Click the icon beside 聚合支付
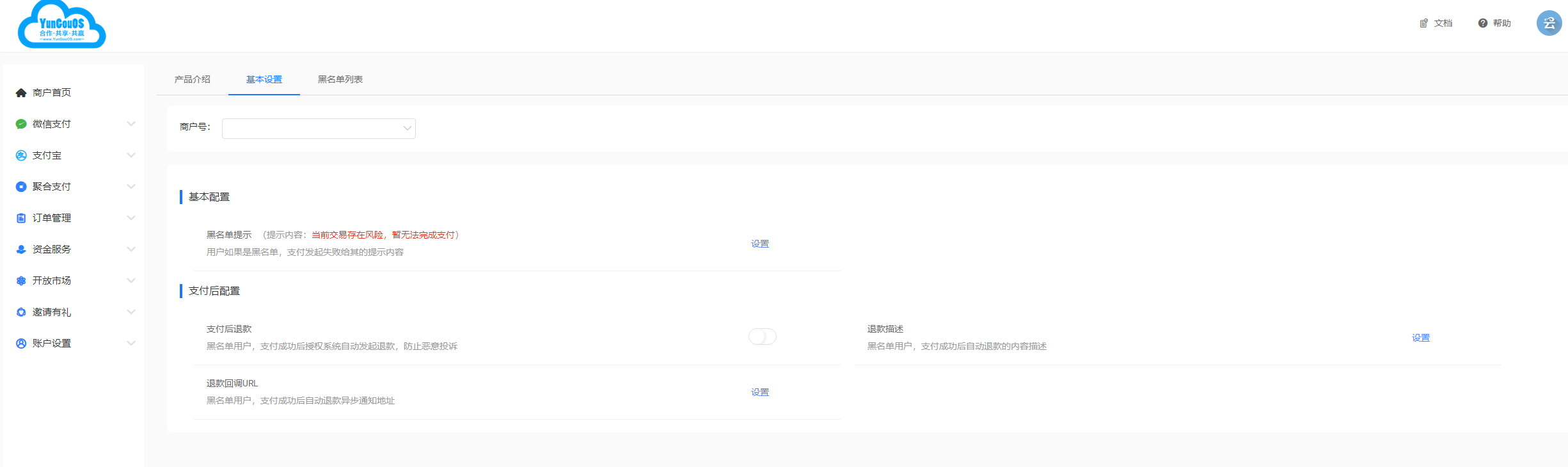1568x467 pixels. 21,187
